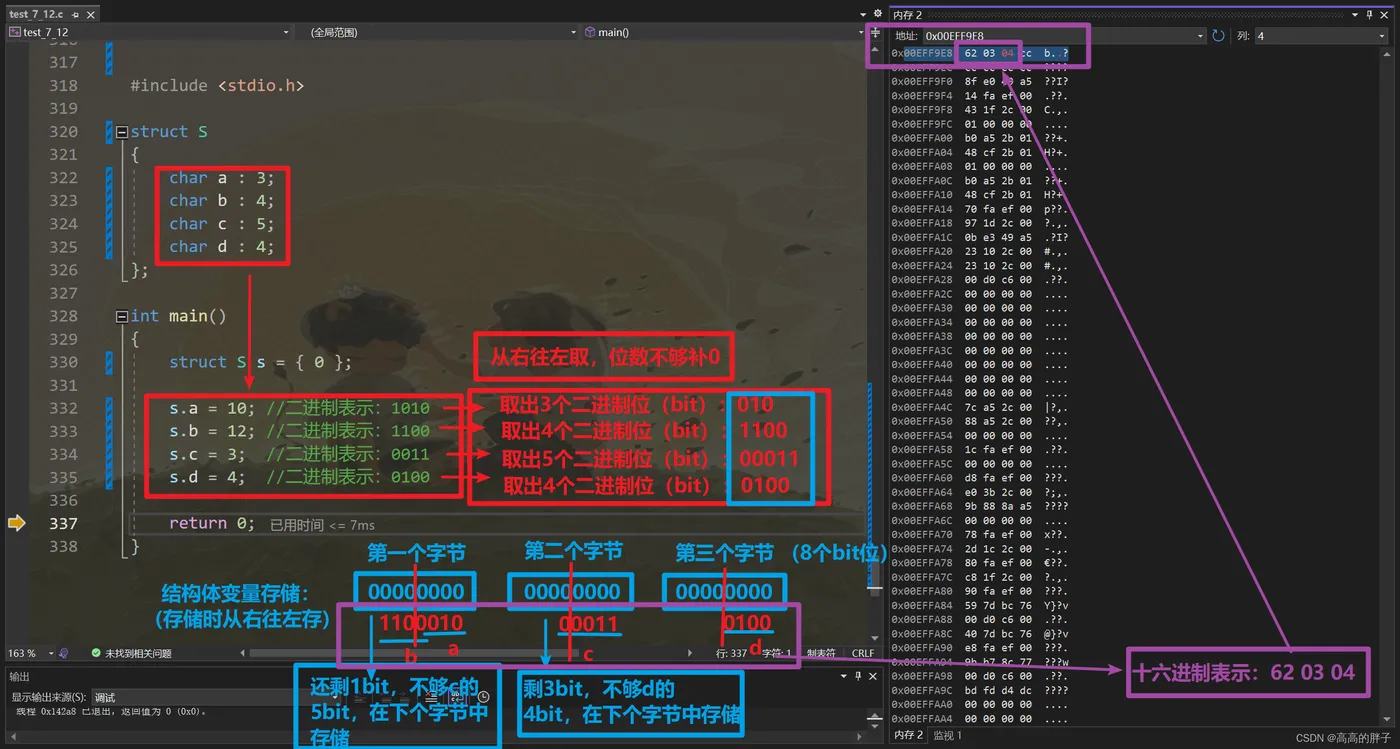Pin the 内存 2 memory panel

[1370, 15]
